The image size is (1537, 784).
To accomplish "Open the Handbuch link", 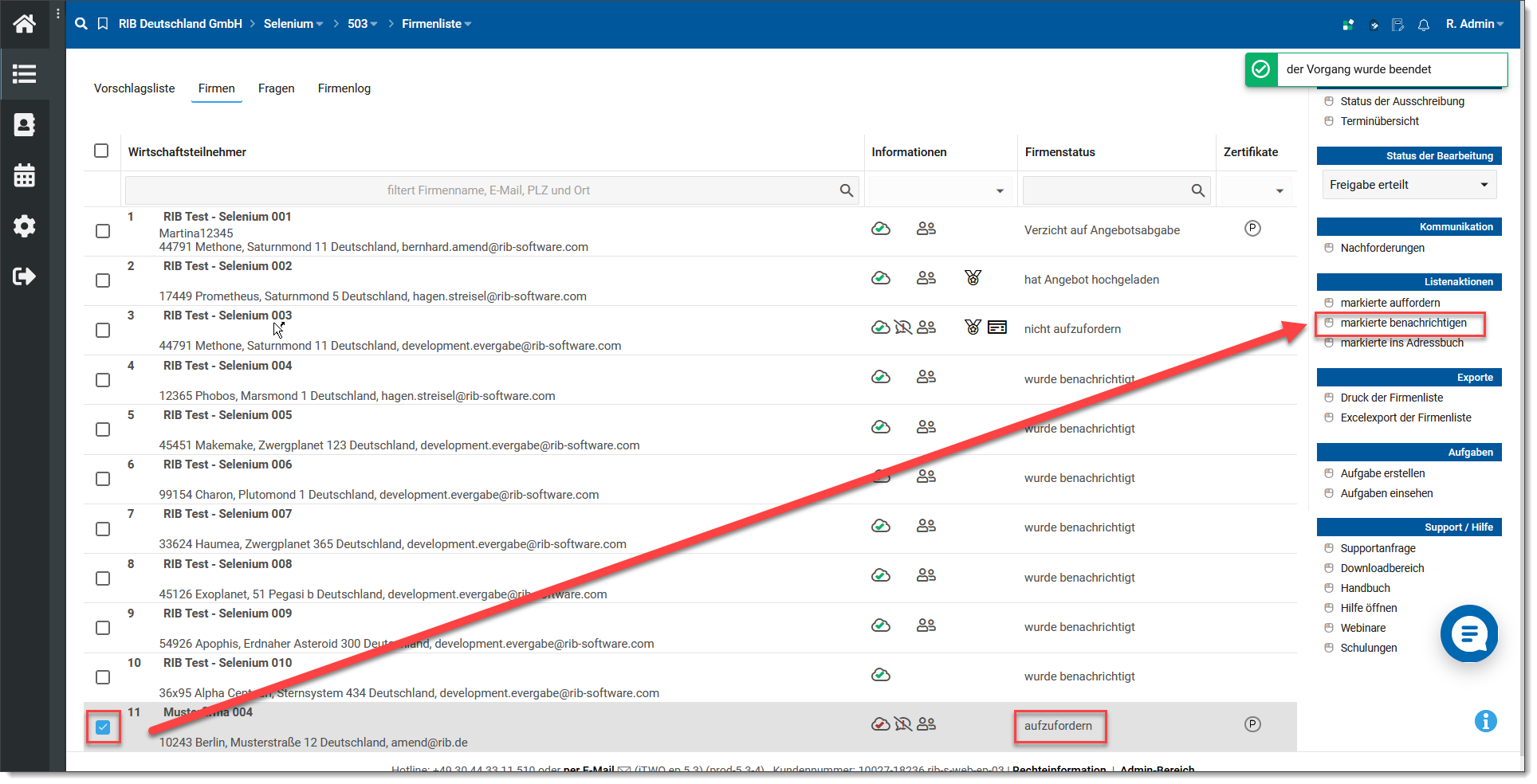I will [x=1366, y=588].
